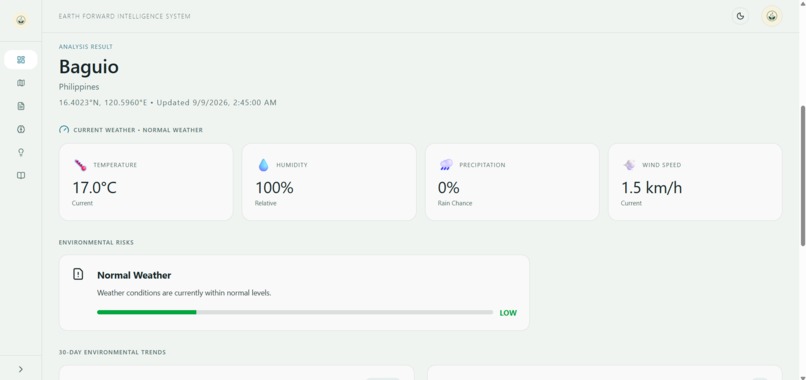Image resolution: width=806 pixels, height=380 pixels.
Task: Click the Rain Chance caption
Action: (x=455, y=203)
